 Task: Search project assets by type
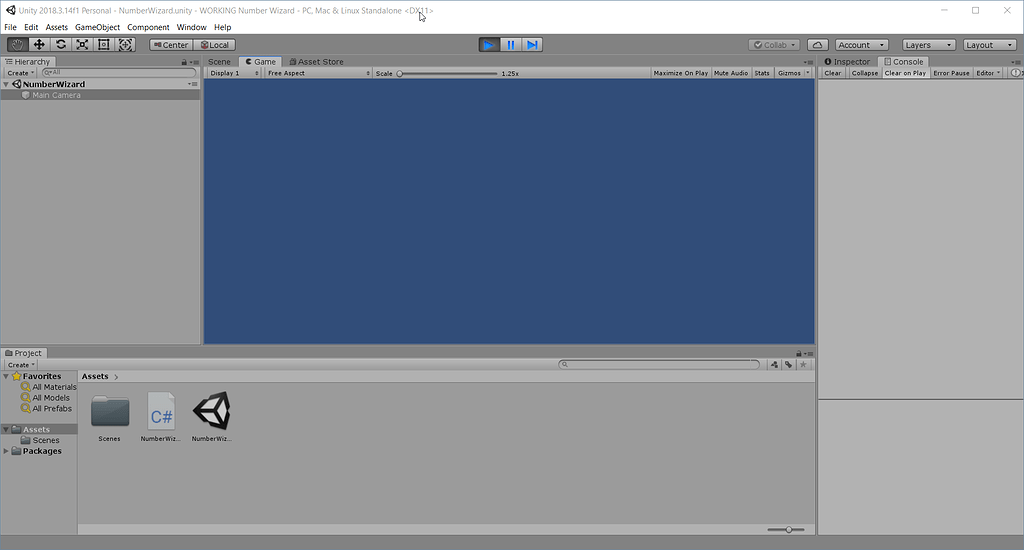tap(775, 364)
